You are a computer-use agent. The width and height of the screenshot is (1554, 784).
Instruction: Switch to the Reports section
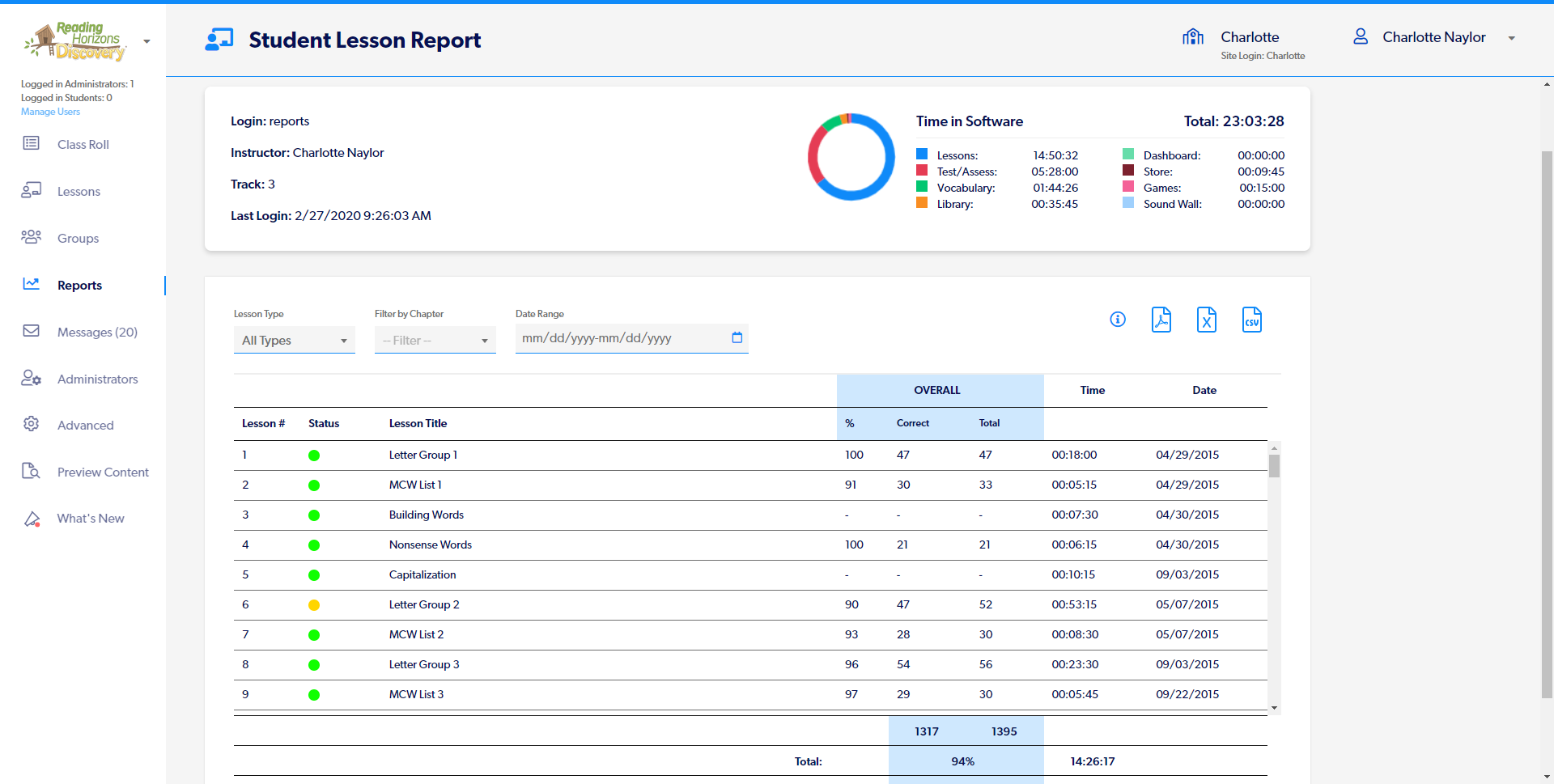point(79,285)
